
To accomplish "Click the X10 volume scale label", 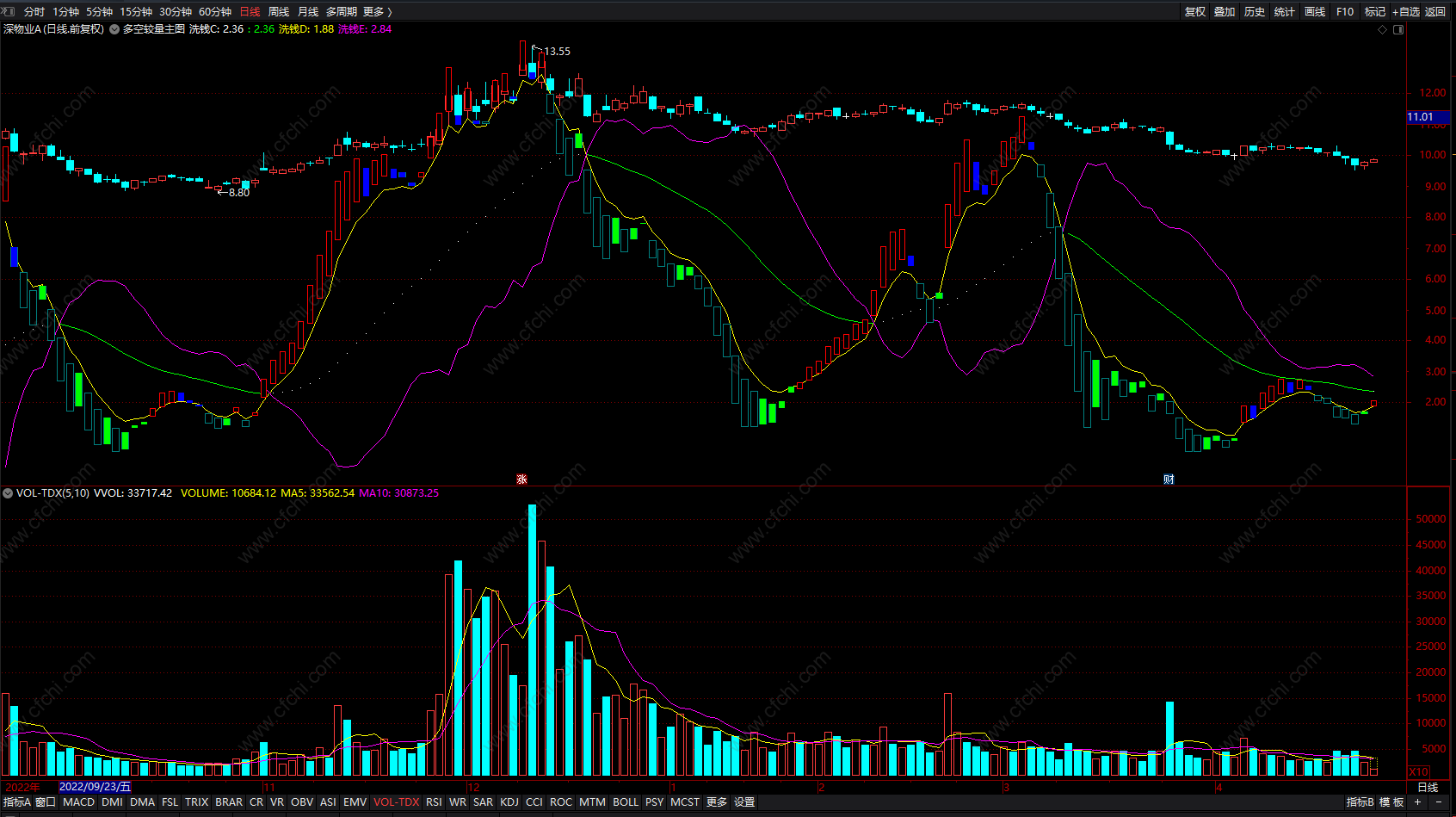I will (1419, 772).
